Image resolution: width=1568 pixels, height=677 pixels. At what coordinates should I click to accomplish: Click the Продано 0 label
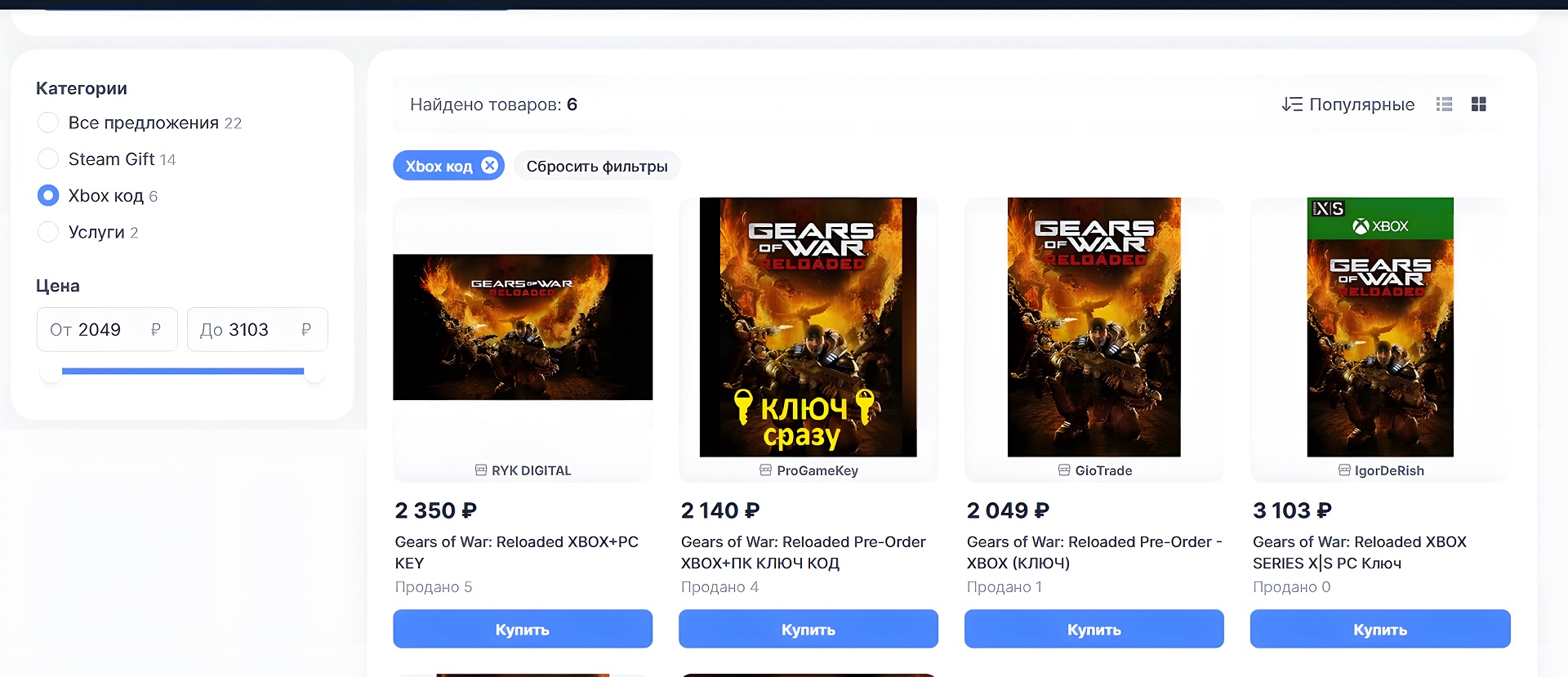[1292, 587]
